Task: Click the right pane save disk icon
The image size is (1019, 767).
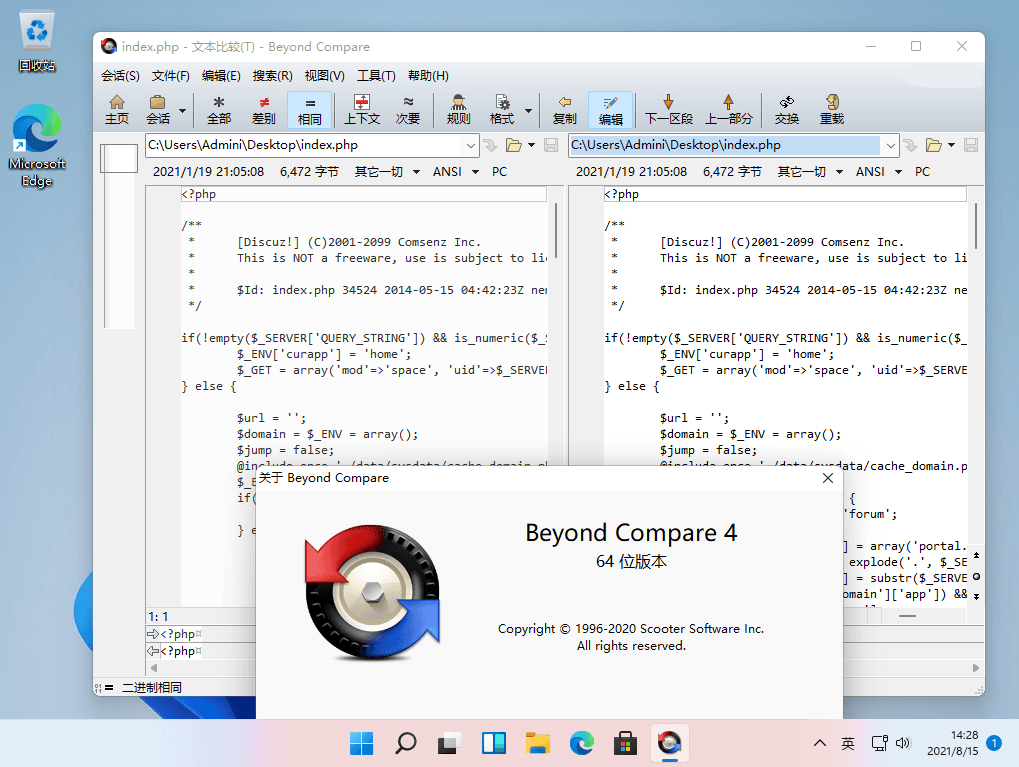Action: tap(971, 145)
